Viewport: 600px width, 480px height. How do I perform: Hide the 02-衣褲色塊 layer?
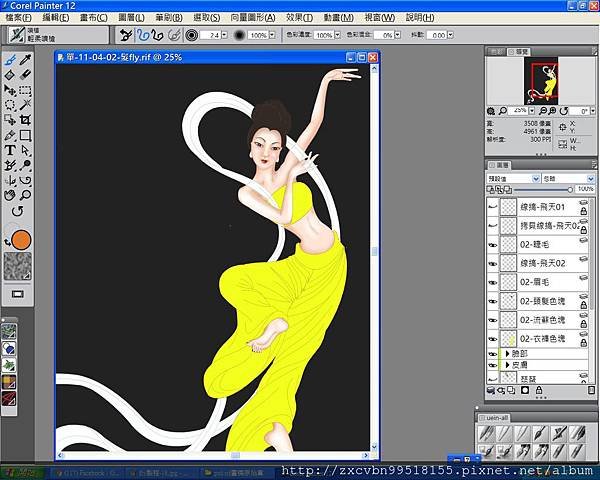[x=493, y=339]
